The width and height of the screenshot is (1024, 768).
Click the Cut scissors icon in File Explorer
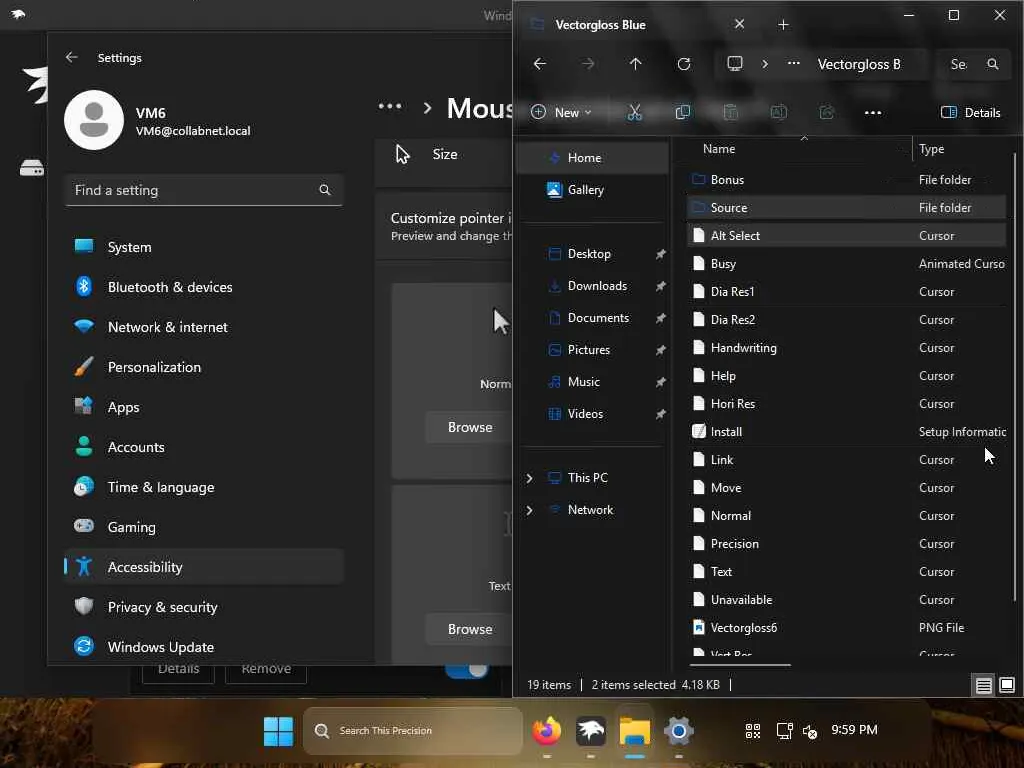(x=634, y=112)
